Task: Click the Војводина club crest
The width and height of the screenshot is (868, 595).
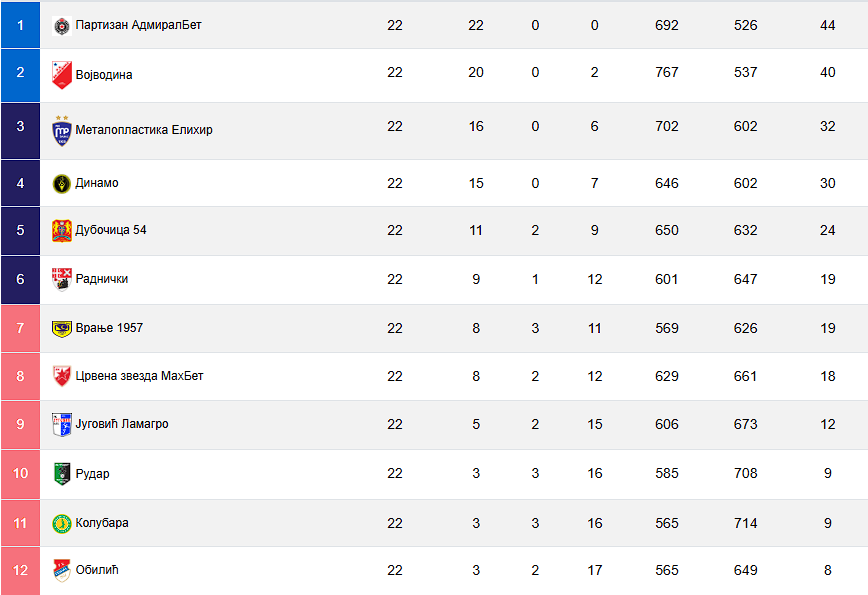Action: click(x=62, y=75)
